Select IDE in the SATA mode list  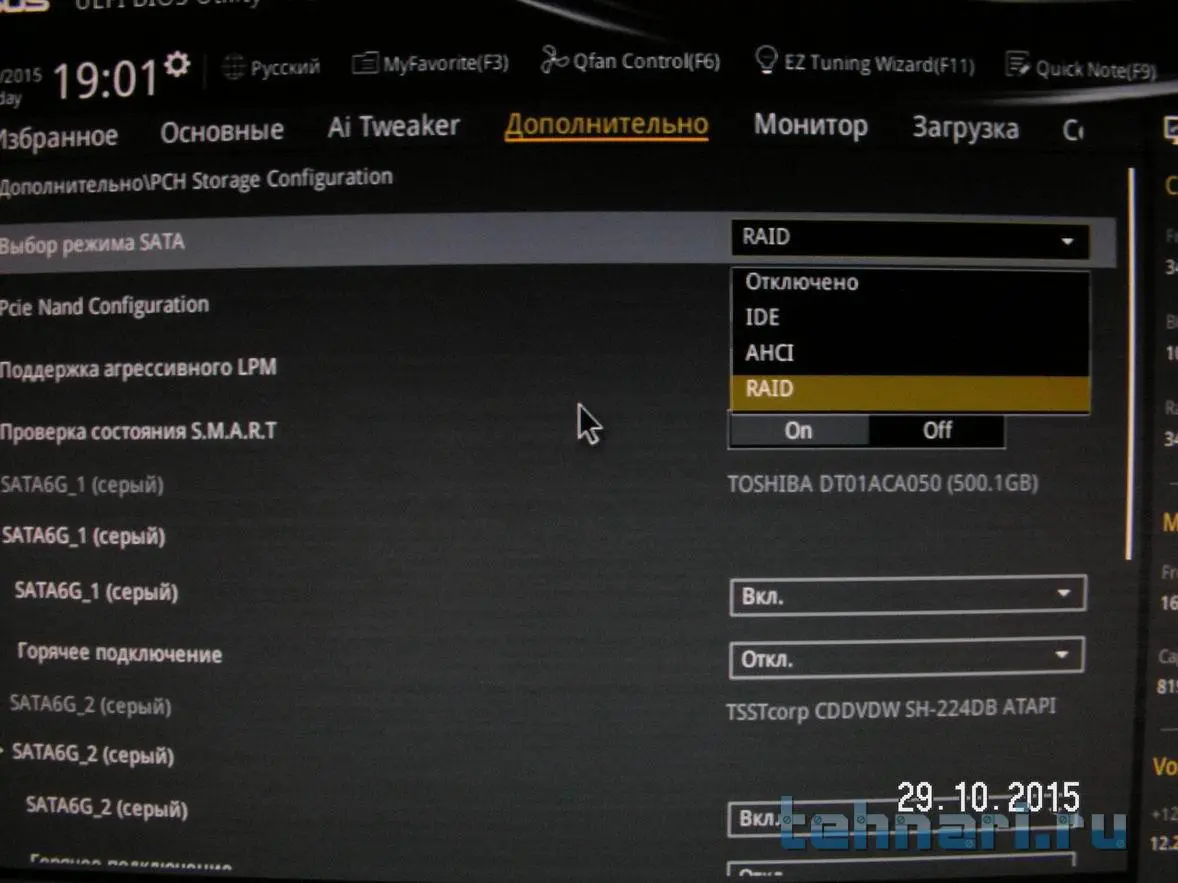(910, 318)
